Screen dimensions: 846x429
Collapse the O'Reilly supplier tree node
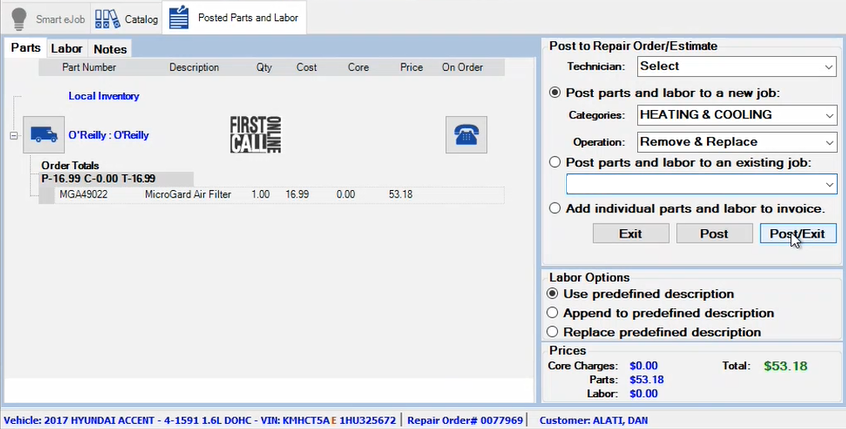(x=14, y=135)
